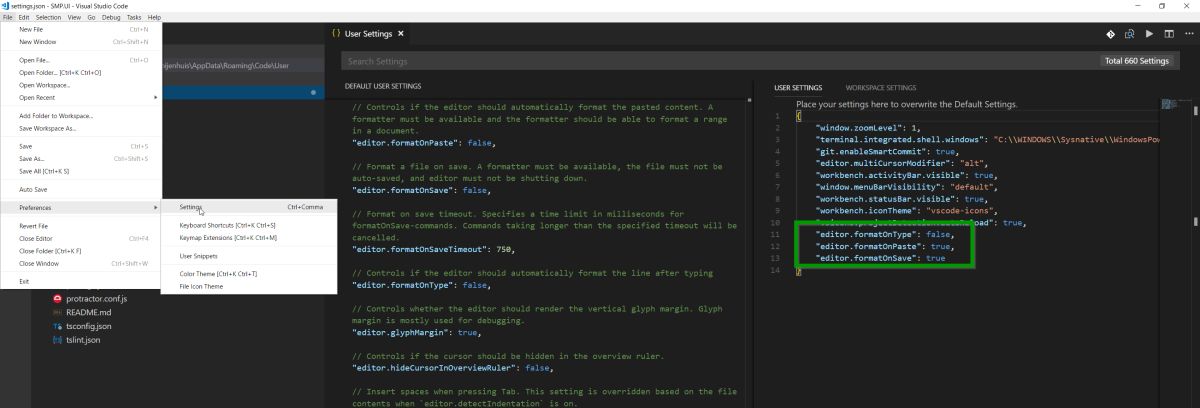Open protractor.conf.js in explorer
The image size is (1200, 408).
96,298
